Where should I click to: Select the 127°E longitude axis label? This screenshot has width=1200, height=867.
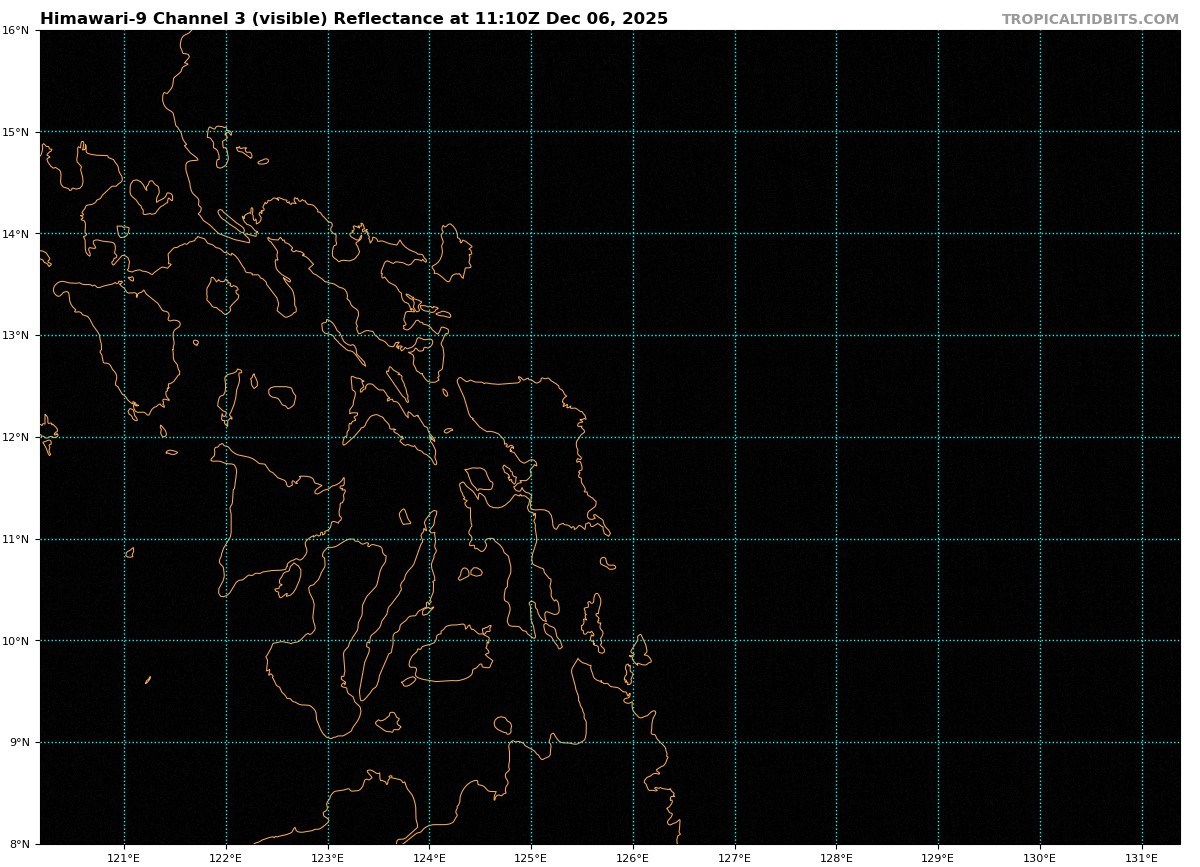[735, 858]
